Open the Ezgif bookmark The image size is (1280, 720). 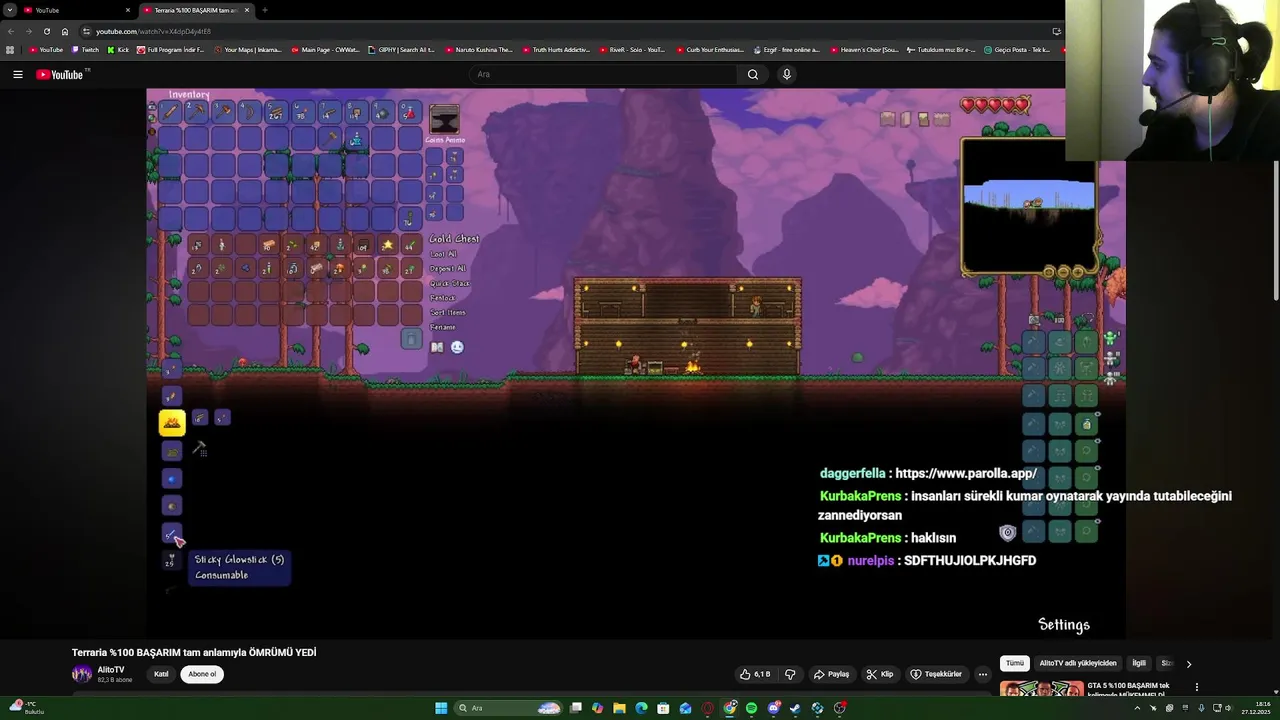pos(786,50)
